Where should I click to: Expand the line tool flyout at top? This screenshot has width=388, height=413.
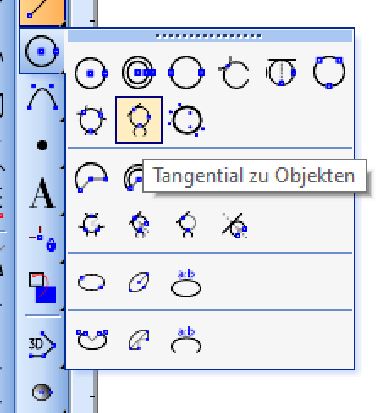(x=42, y=11)
